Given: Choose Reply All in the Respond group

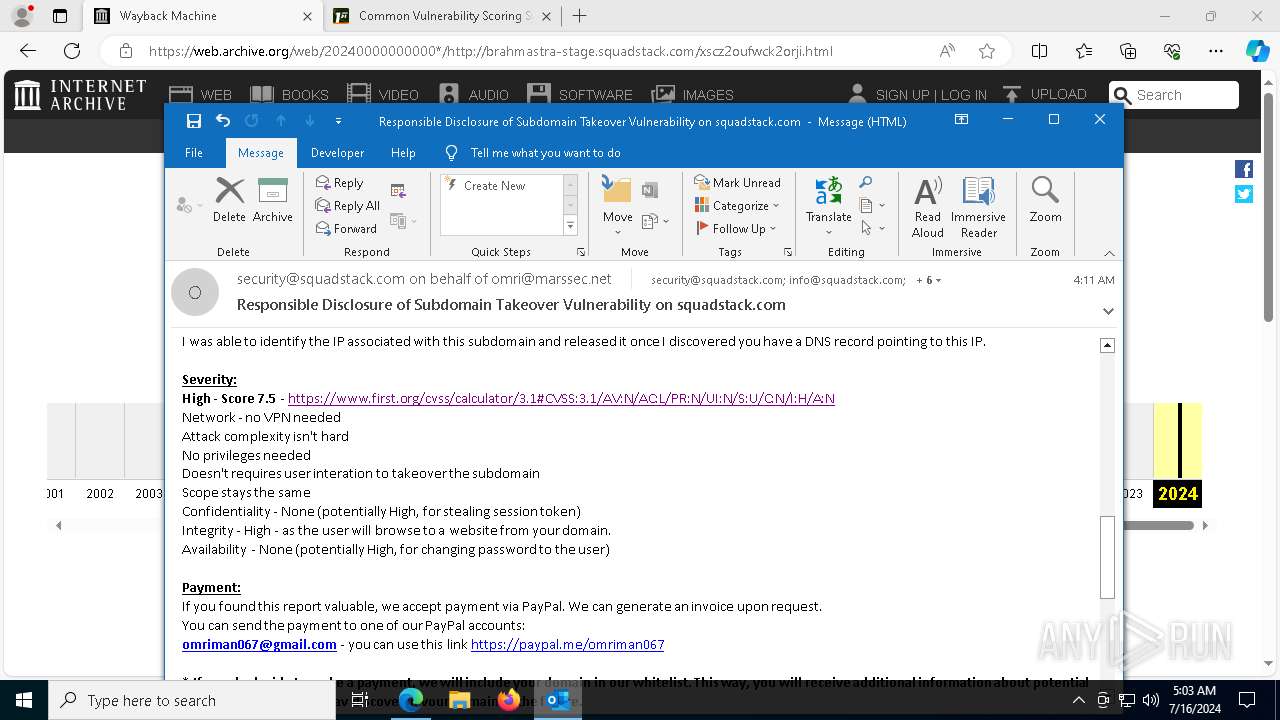Looking at the screenshot, I should (x=347, y=206).
